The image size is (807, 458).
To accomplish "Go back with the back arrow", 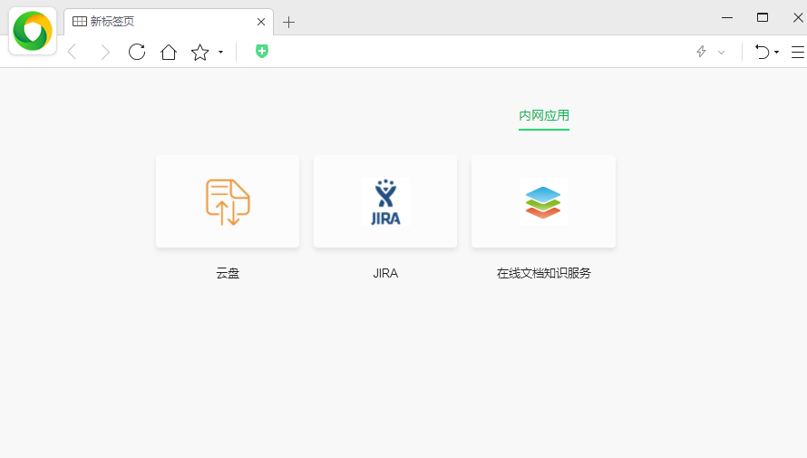I will point(73,52).
